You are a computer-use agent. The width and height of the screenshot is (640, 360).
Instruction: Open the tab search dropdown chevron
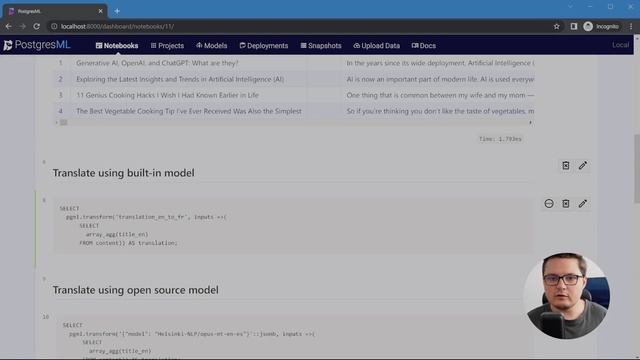click(x=570, y=7)
